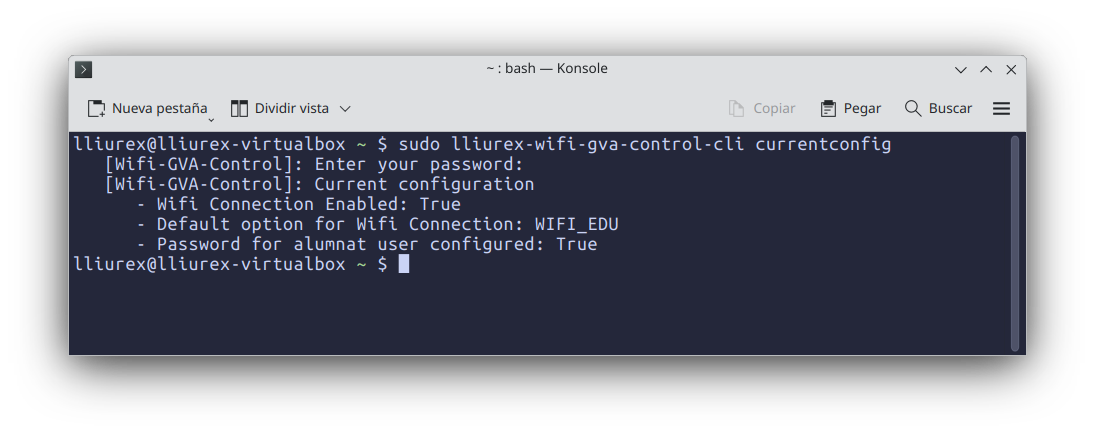Maximize the Konsole window

(x=986, y=69)
